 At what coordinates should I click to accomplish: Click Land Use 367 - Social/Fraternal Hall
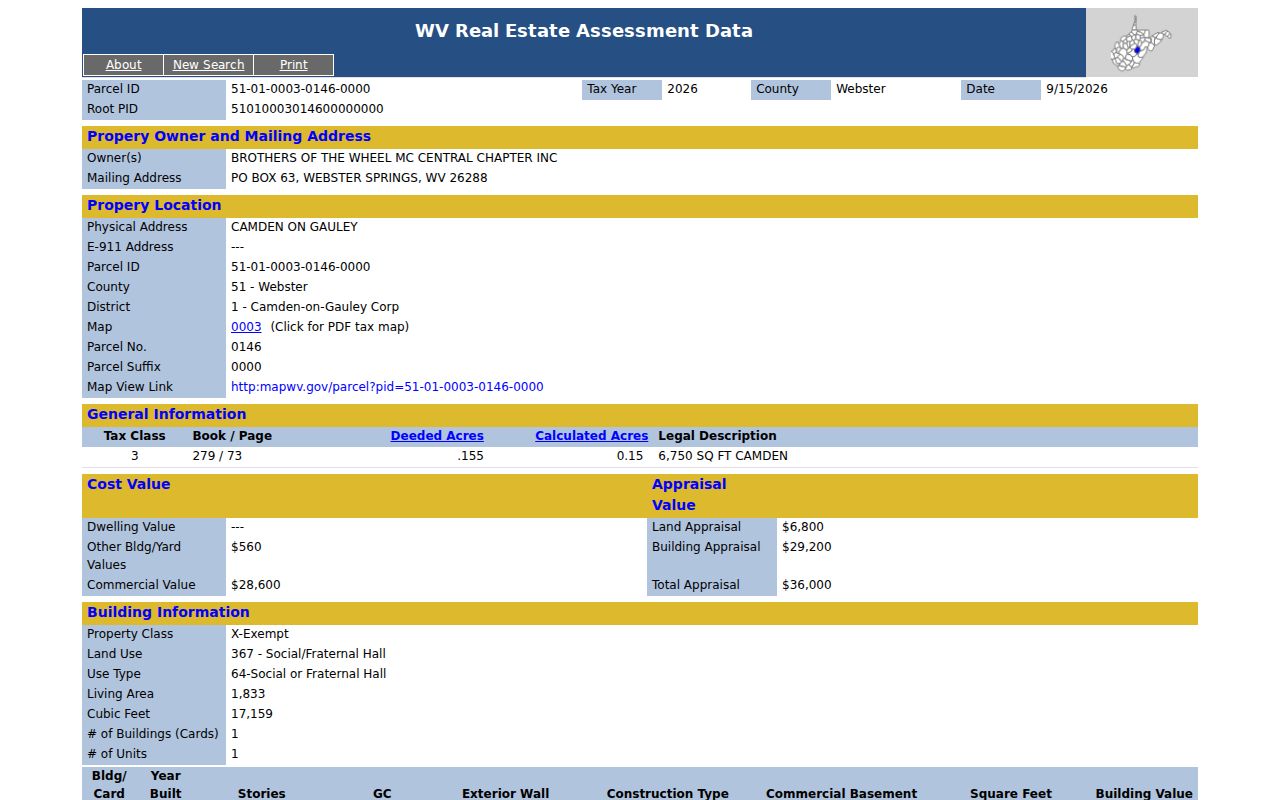coord(308,654)
